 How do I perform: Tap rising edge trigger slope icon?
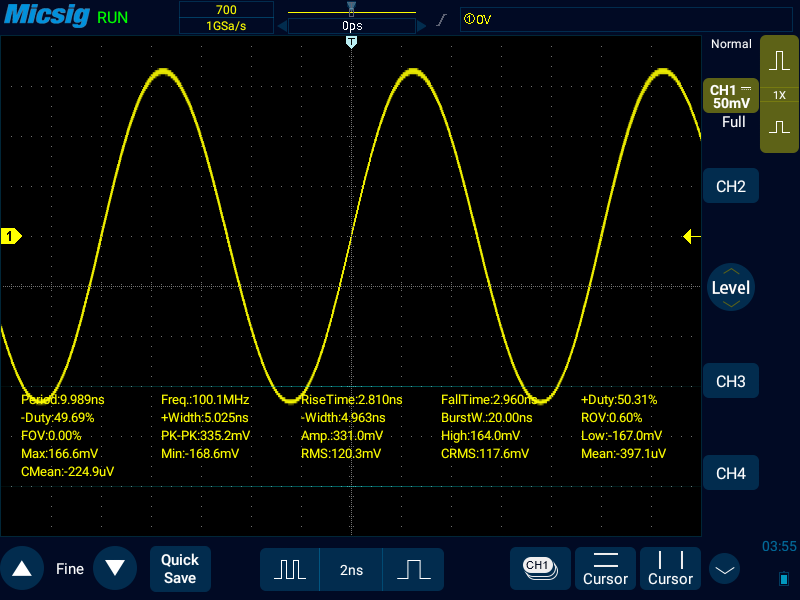pyautogui.click(x=442, y=20)
